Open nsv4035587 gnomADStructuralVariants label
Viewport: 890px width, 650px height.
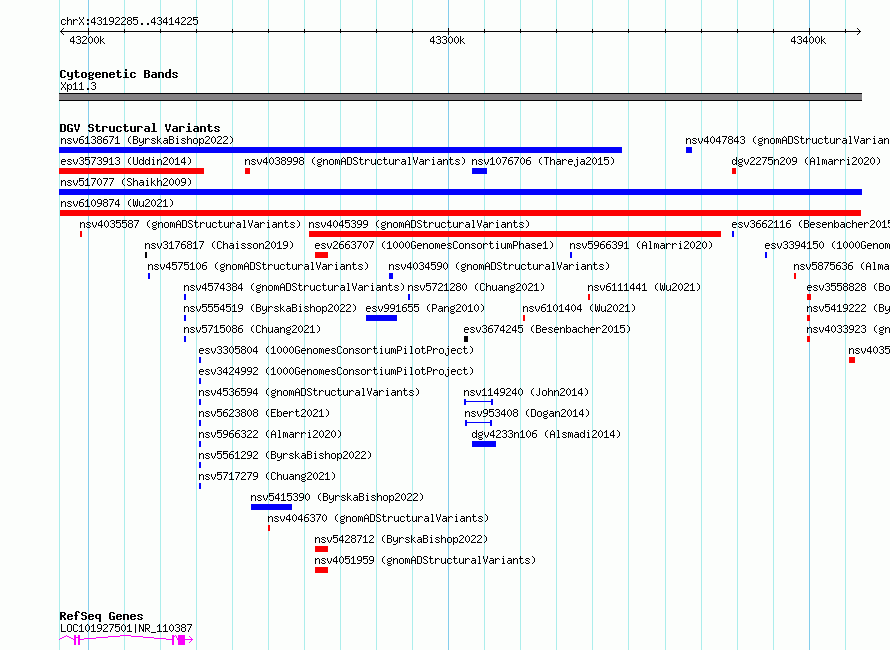tap(190, 224)
